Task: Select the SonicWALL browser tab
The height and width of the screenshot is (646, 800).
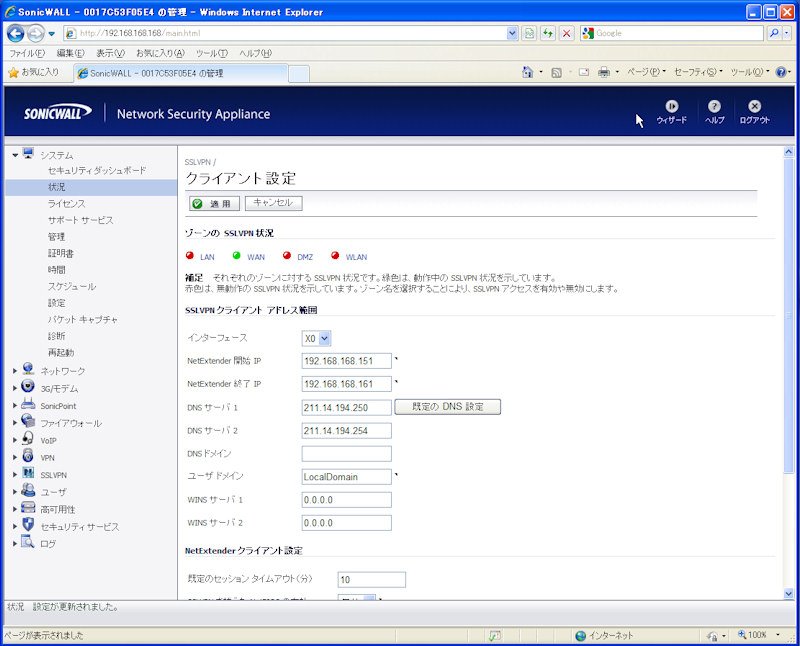Action: [181, 73]
